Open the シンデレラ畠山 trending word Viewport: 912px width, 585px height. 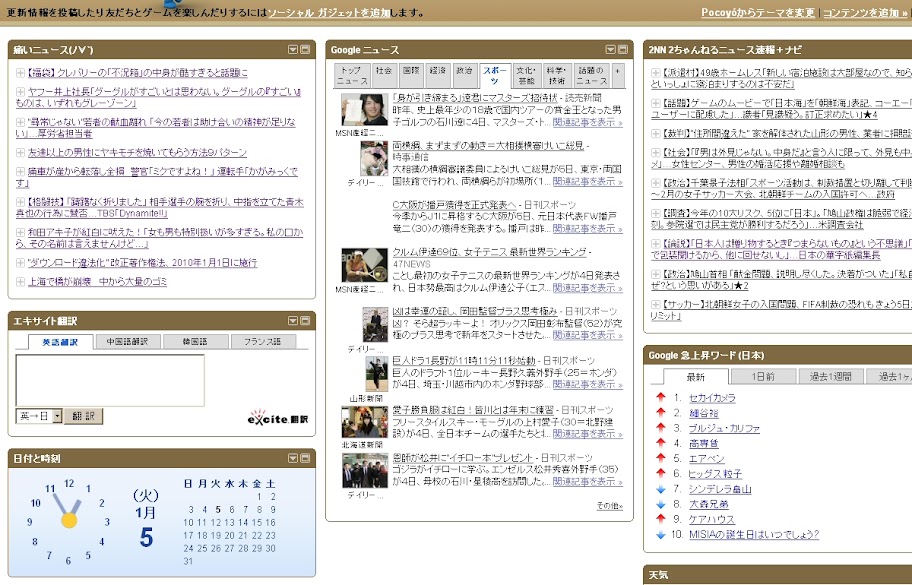[720, 489]
